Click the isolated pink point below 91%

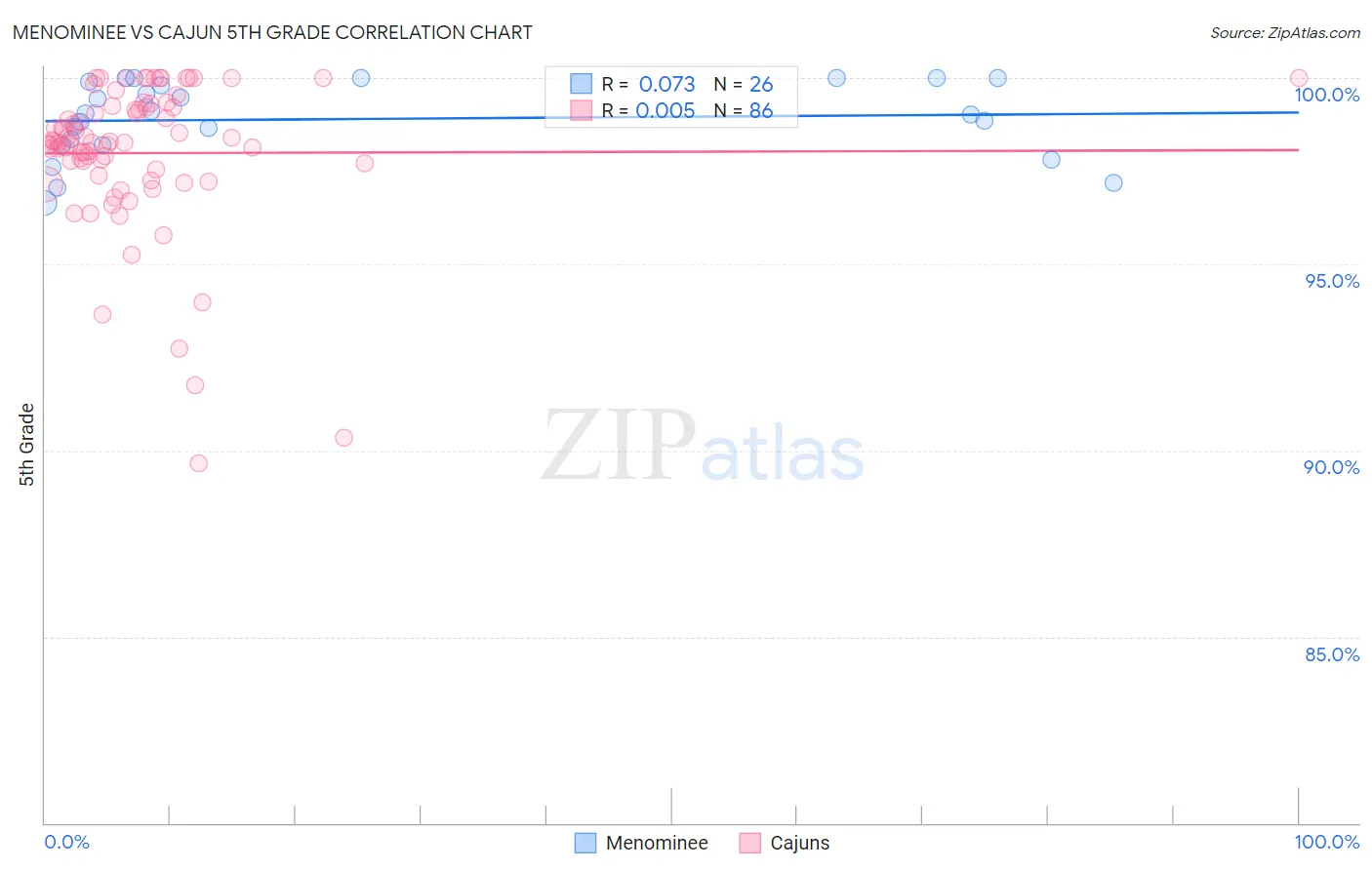tap(343, 438)
